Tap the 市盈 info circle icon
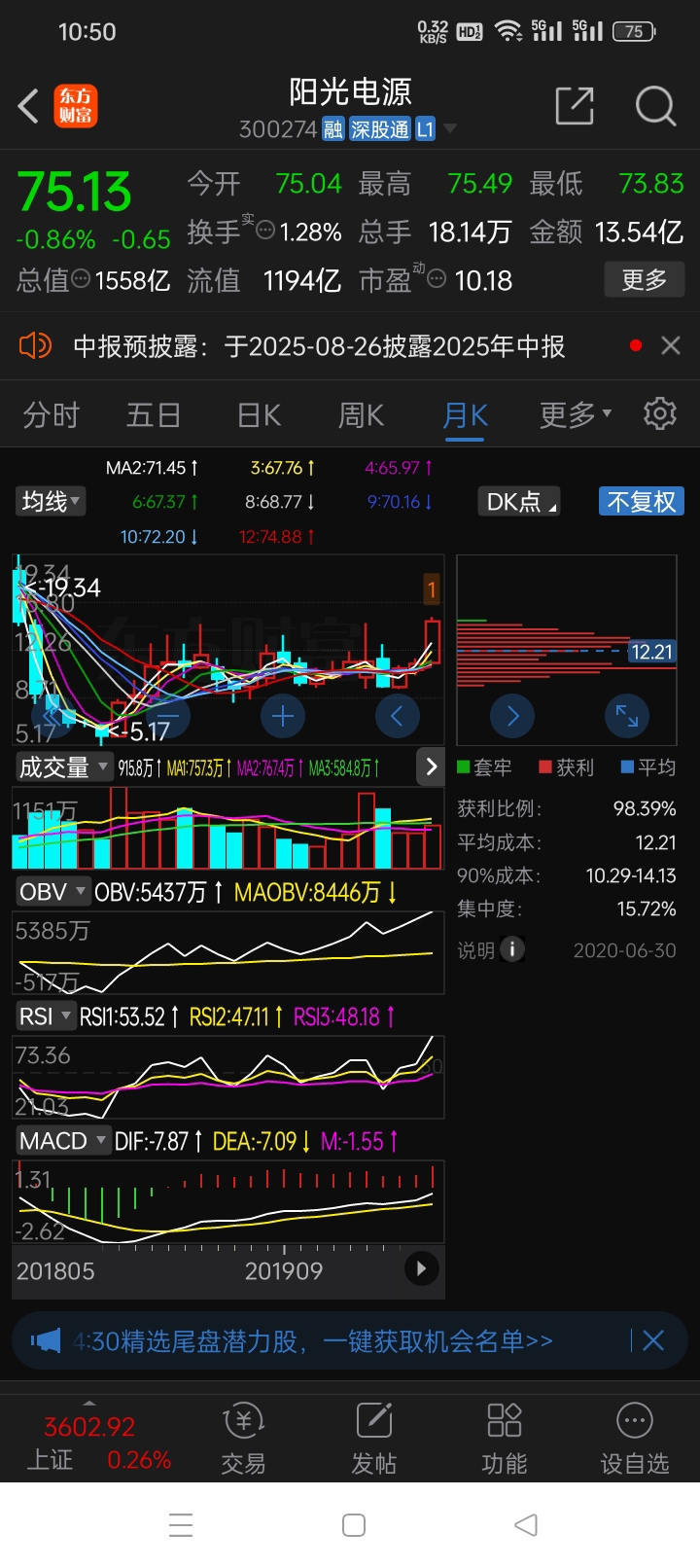 click(437, 280)
